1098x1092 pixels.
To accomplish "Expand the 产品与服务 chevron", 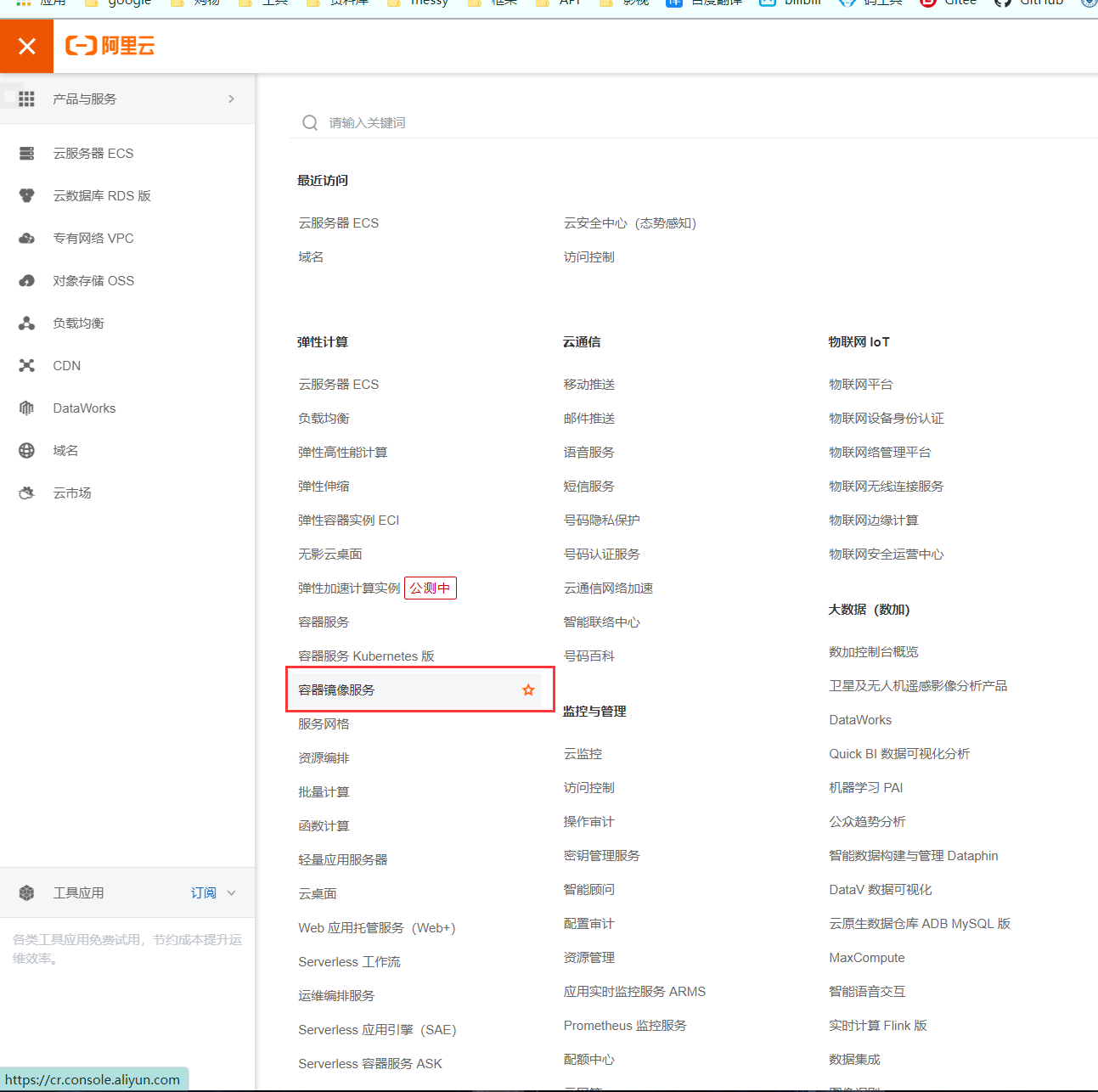I will pos(230,99).
